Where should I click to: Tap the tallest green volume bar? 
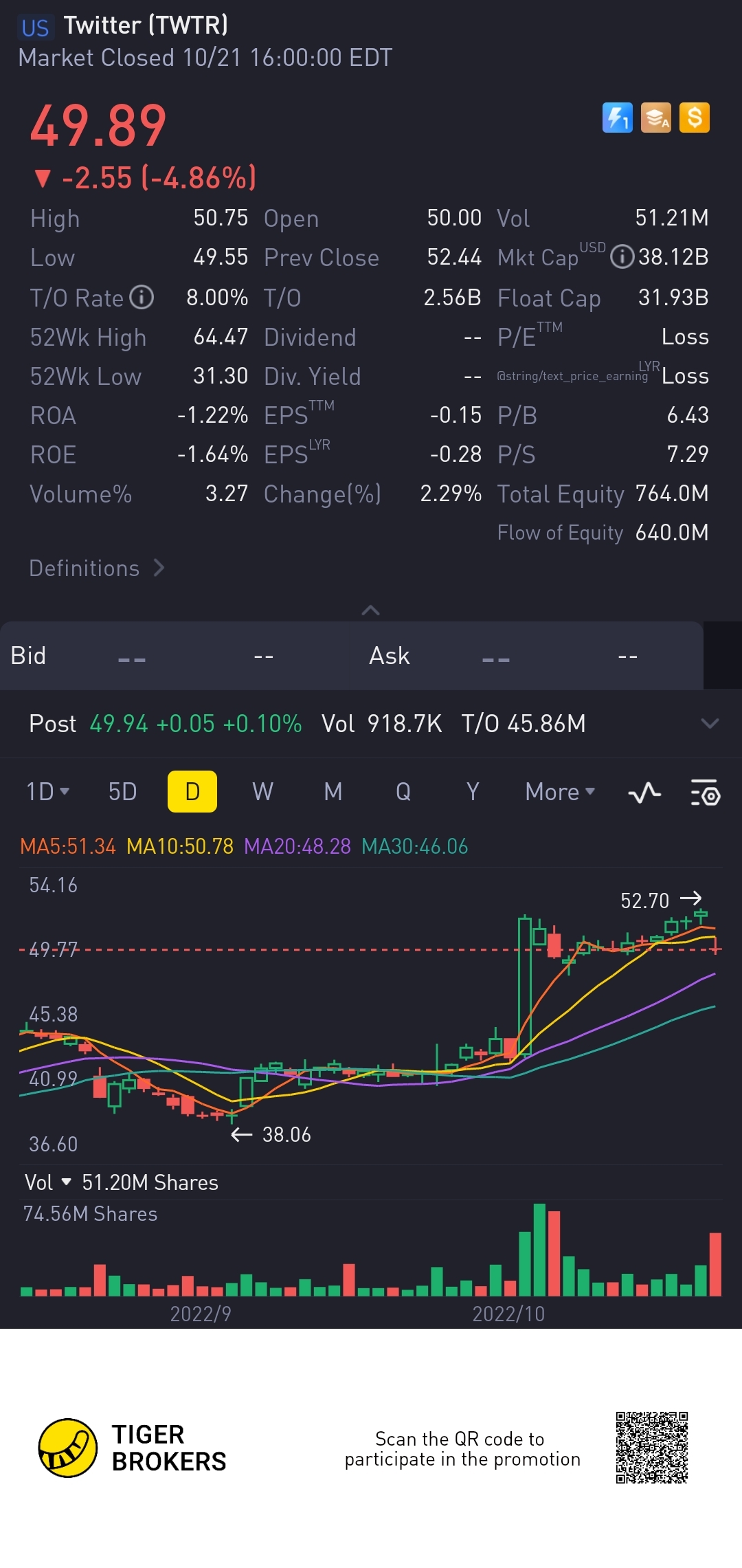540,1250
